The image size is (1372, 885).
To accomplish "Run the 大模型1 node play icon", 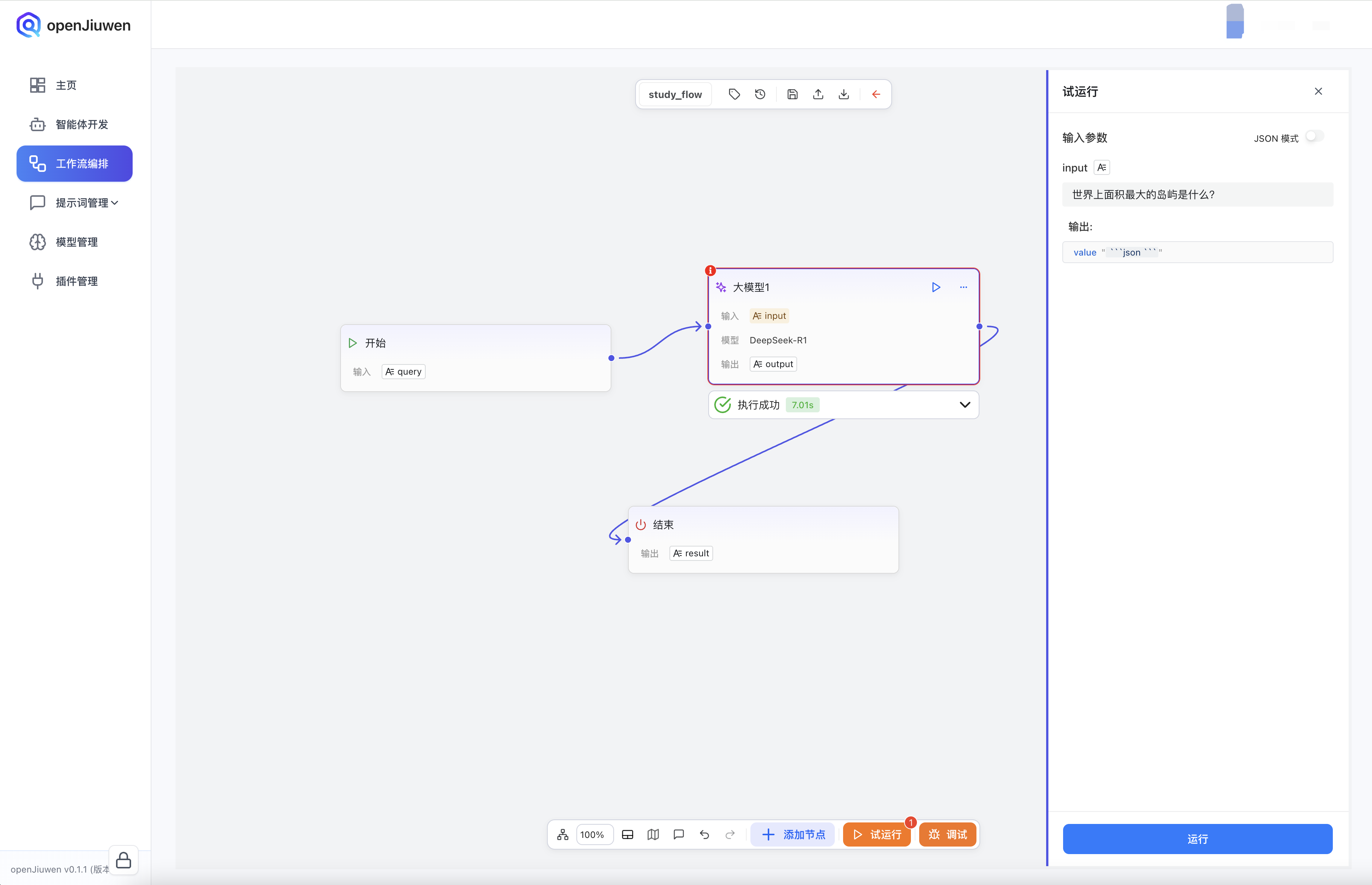I will point(935,287).
